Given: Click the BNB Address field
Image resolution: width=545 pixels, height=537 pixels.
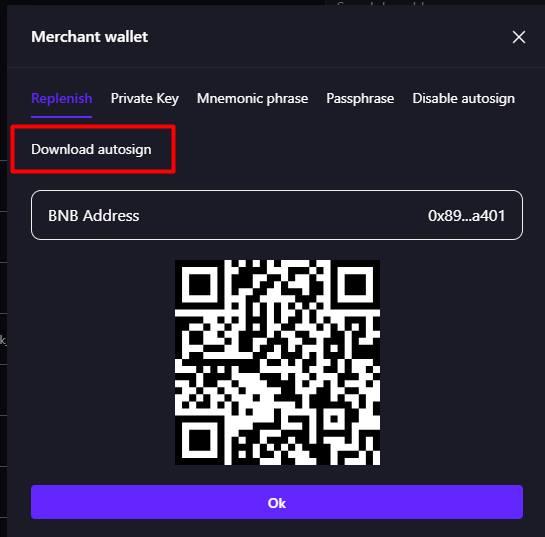Looking at the screenshot, I should point(277,215).
